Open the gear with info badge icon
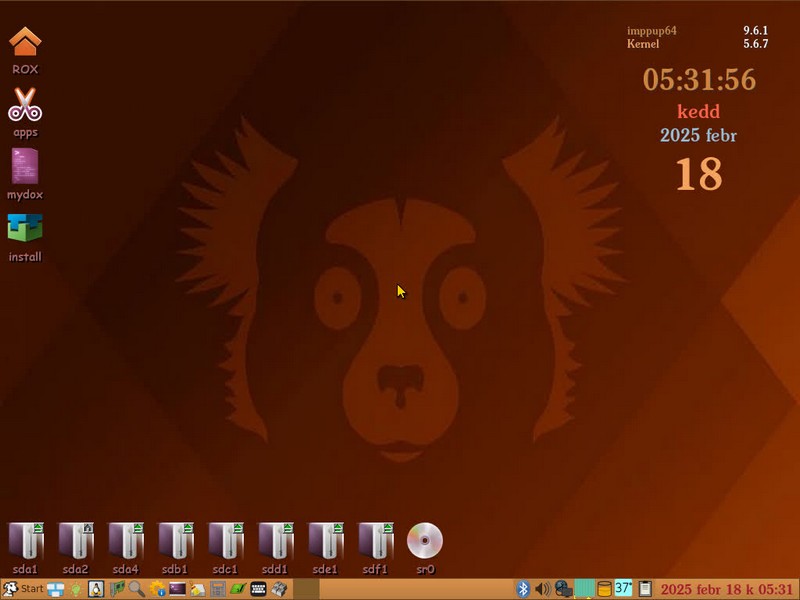The image size is (800, 600). (x=157, y=589)
